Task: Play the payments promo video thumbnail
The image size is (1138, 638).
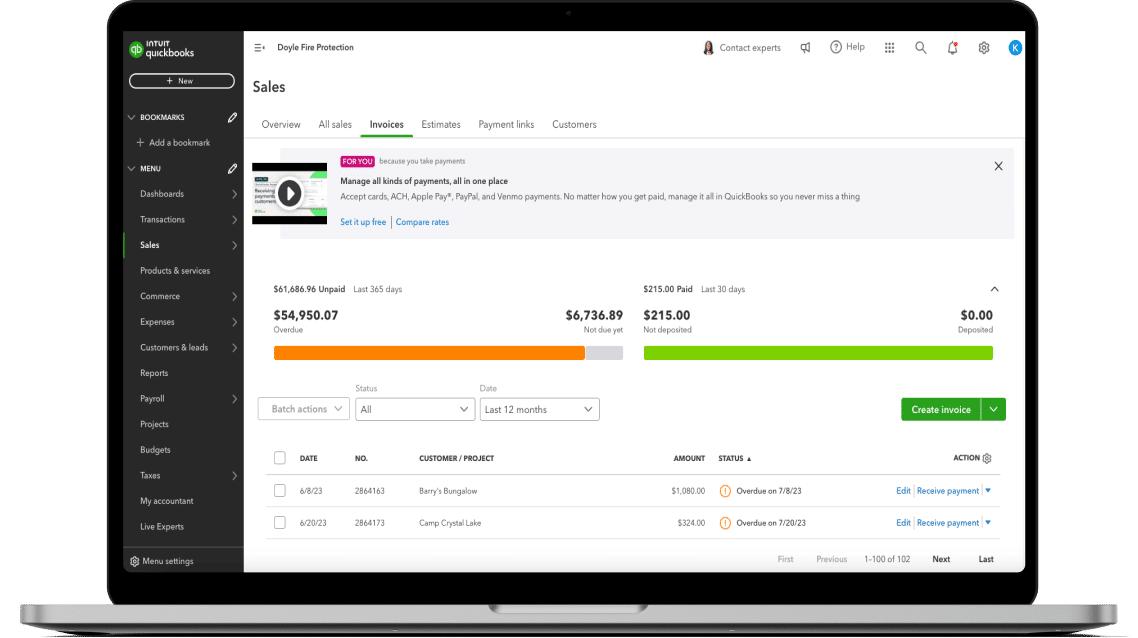Action: pos(289,193)
